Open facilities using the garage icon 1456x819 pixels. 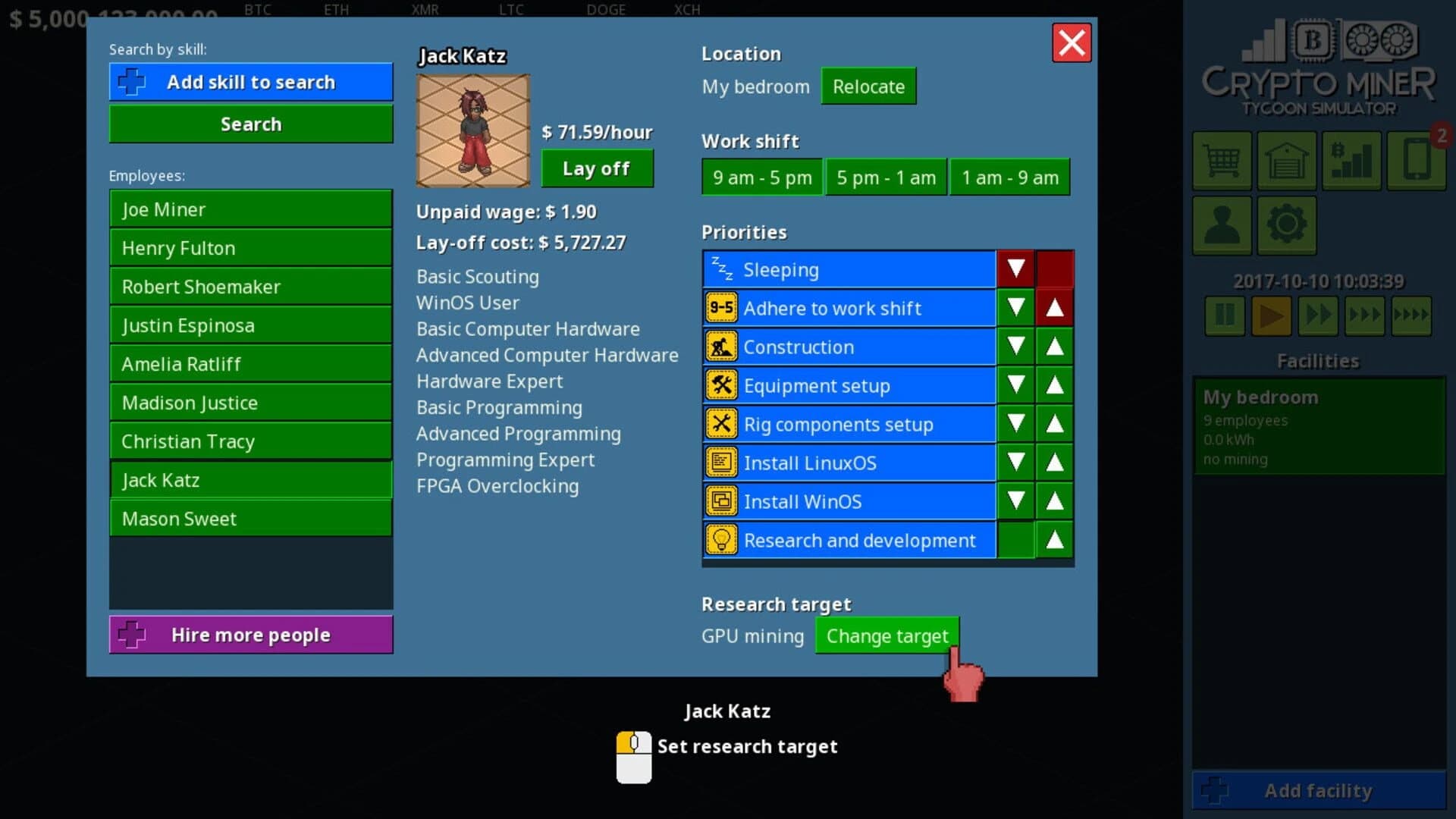point(1286,161)
